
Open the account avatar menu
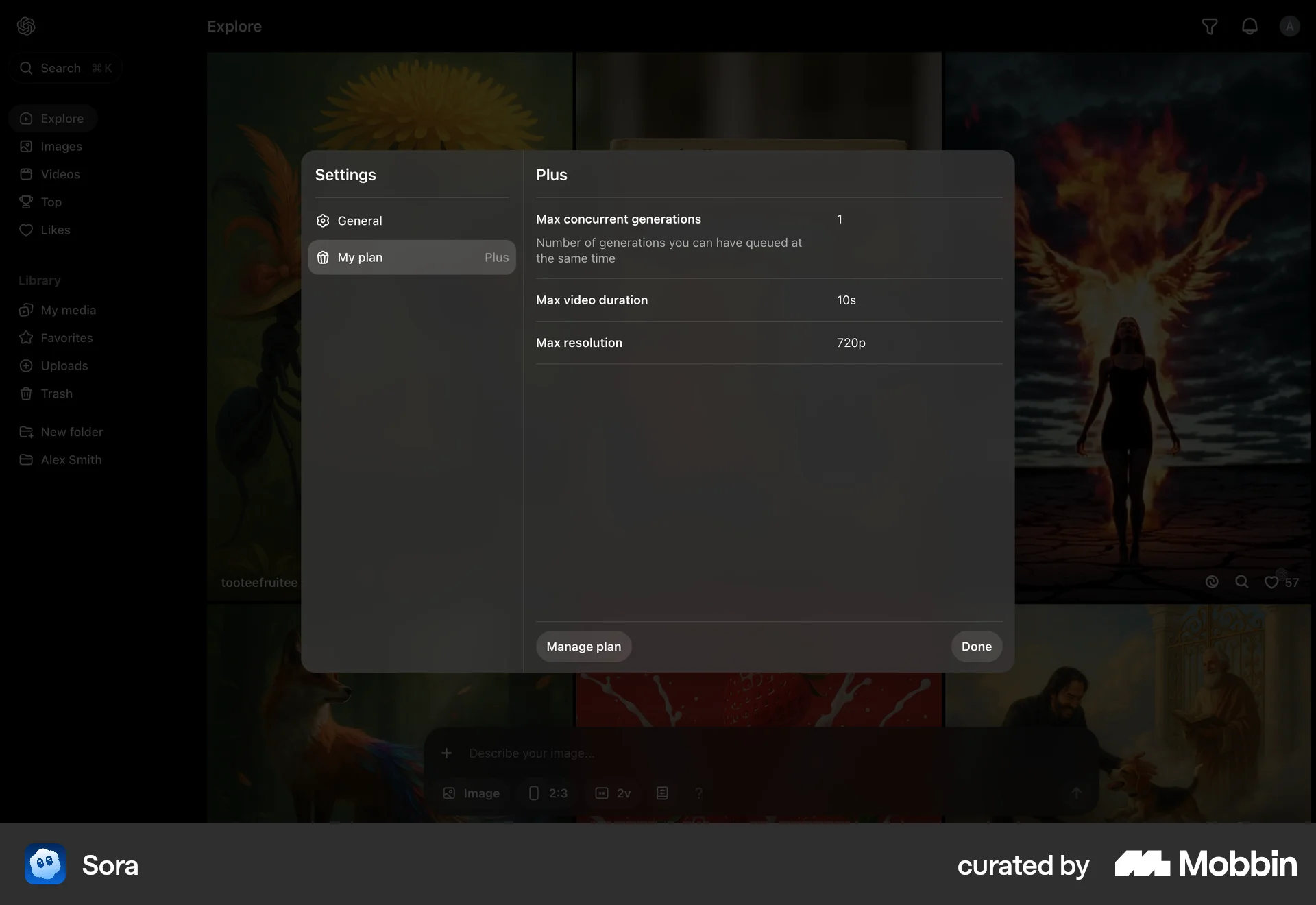pyautogui.click(x=1289, y=26)
